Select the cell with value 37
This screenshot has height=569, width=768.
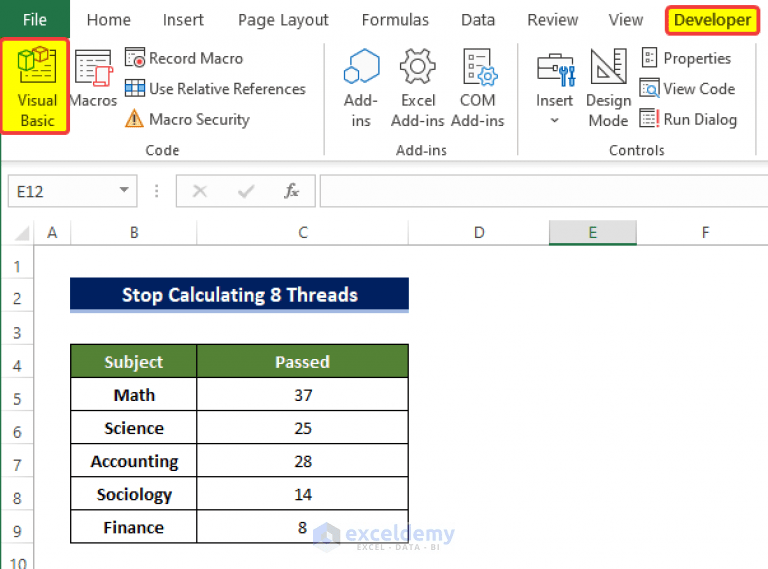coord(302,395)
